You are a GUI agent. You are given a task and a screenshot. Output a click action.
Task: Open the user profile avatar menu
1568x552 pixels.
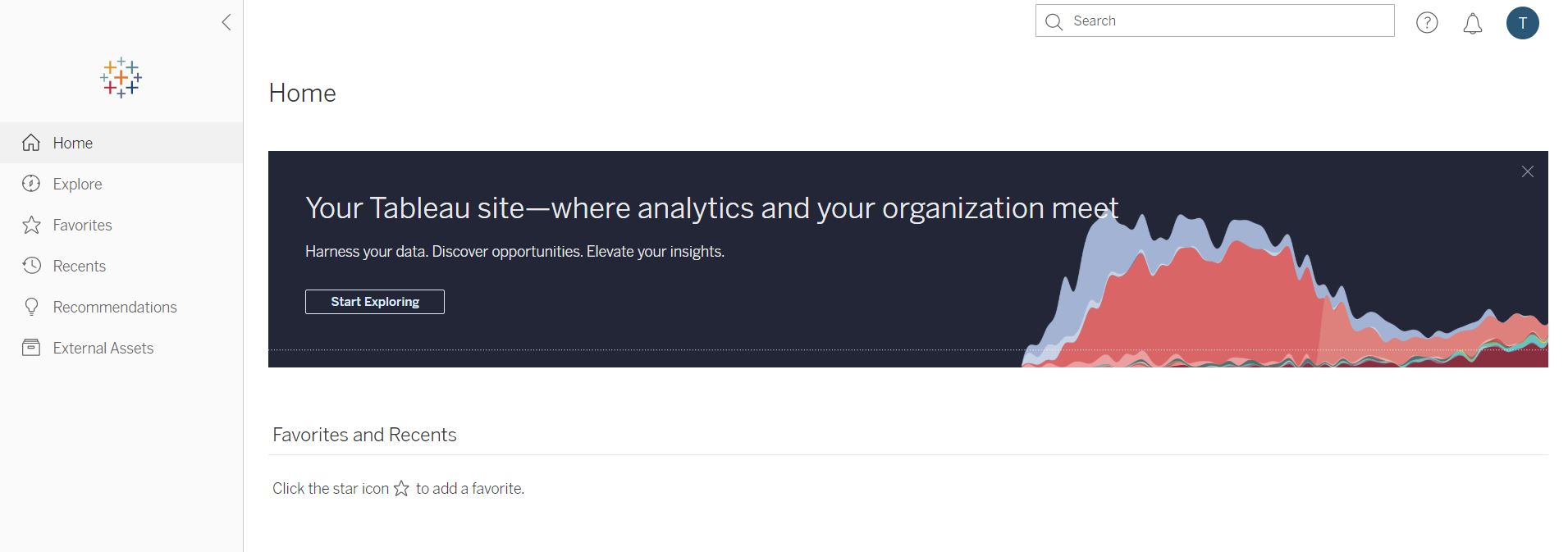pyautogui.click(x=1522, y=23)
